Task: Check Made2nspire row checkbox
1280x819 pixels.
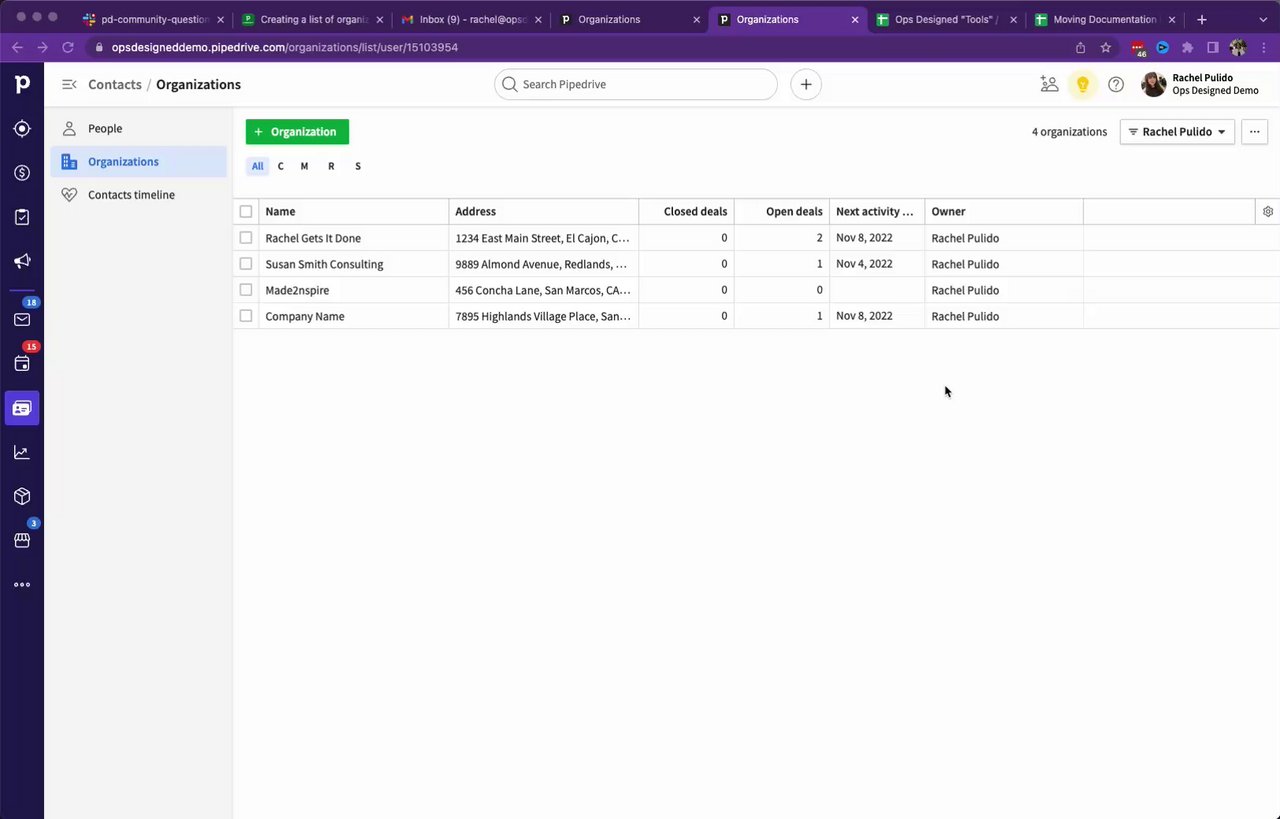Action: pos(246,290)
